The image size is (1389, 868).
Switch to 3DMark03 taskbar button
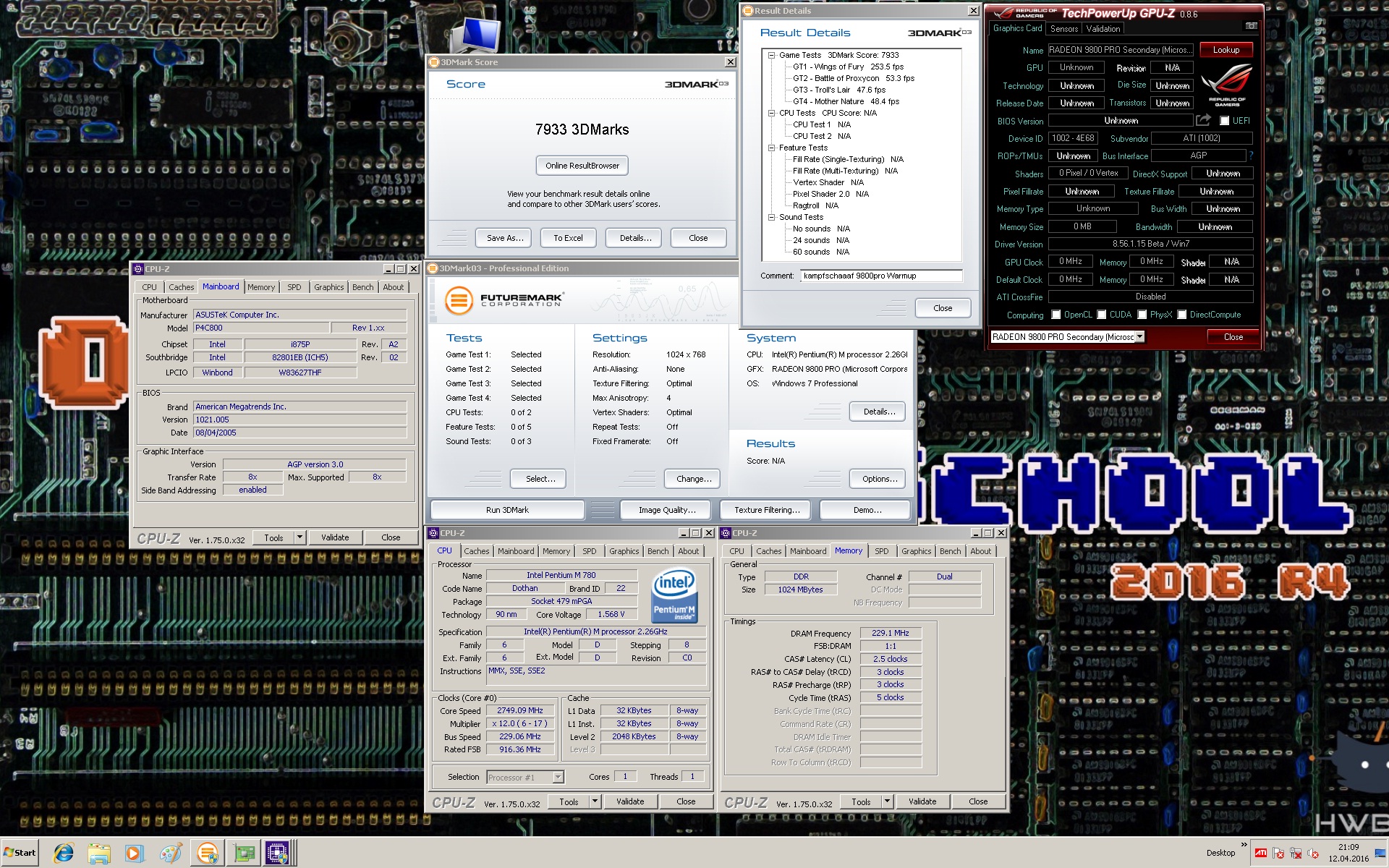point(208,853)
